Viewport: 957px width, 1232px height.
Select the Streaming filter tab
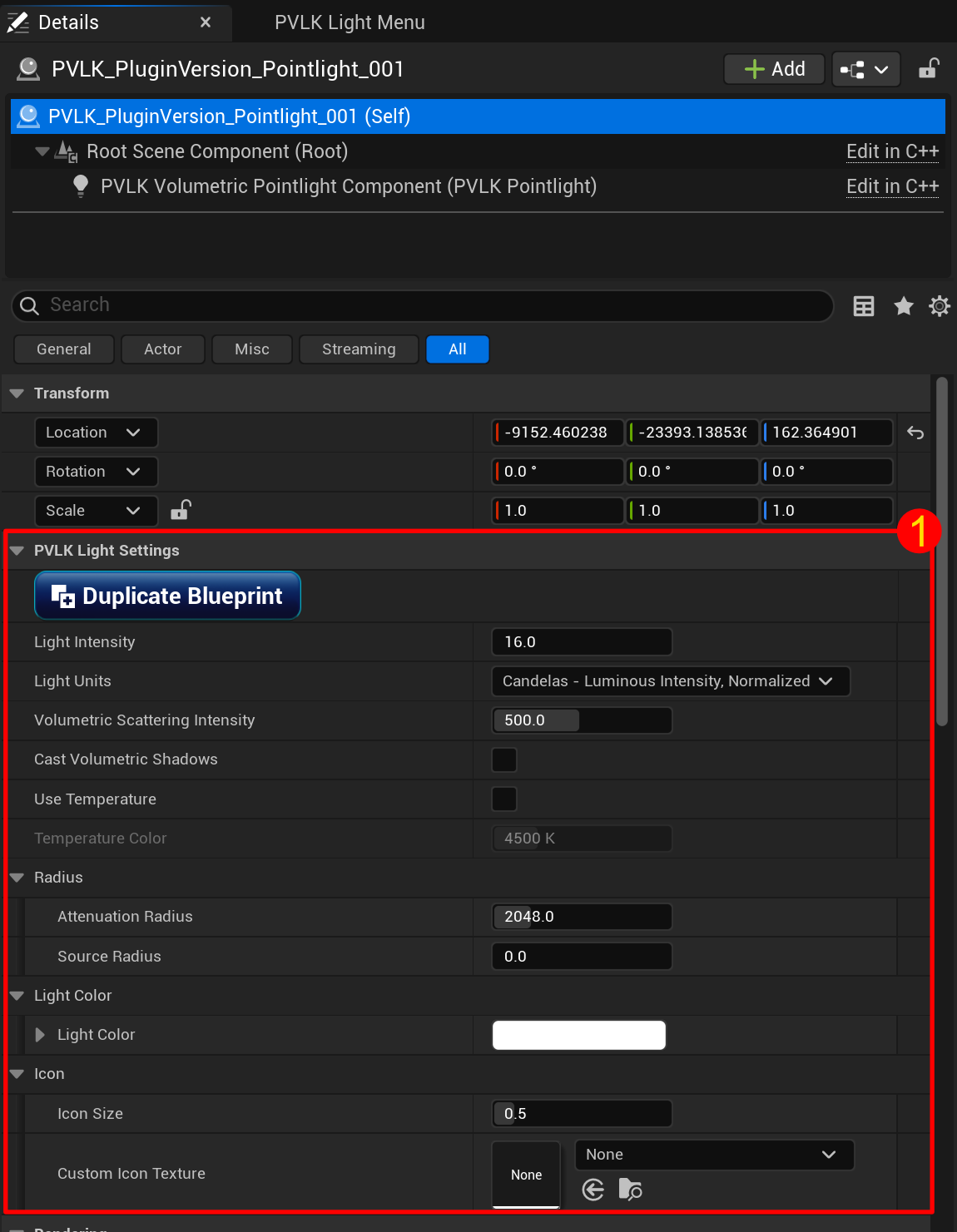tap(359, 349)
